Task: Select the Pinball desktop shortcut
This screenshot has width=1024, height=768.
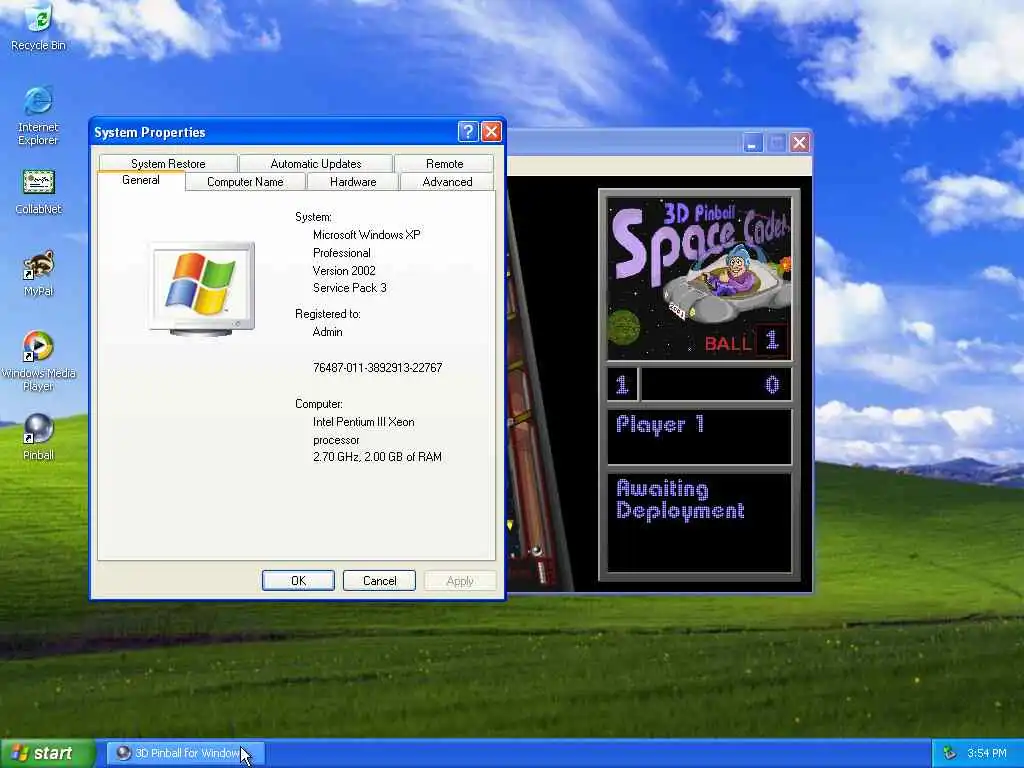Action: click(x=38, y=436)
